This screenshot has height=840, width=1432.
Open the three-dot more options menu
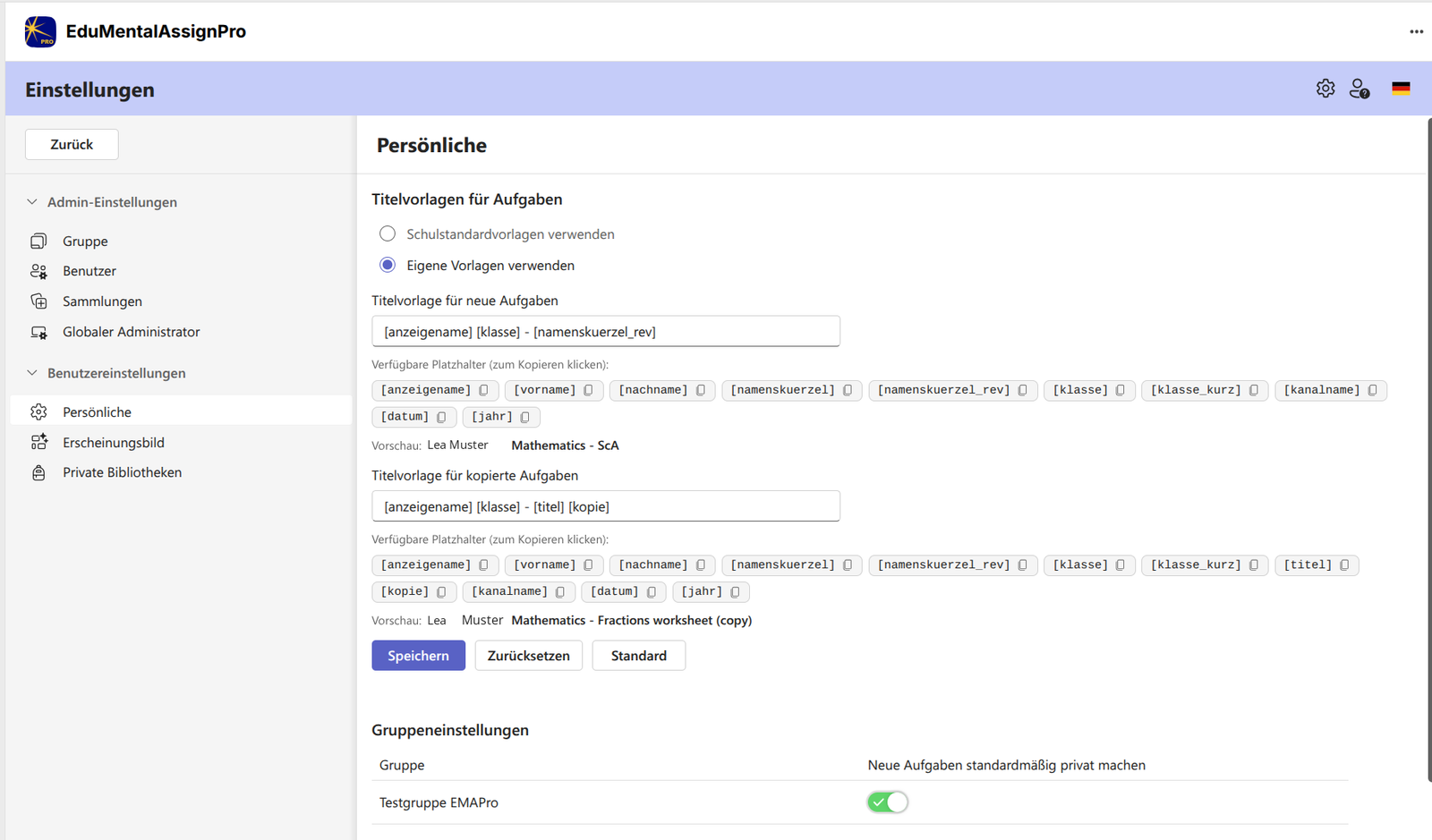[x=1416, y=31]
